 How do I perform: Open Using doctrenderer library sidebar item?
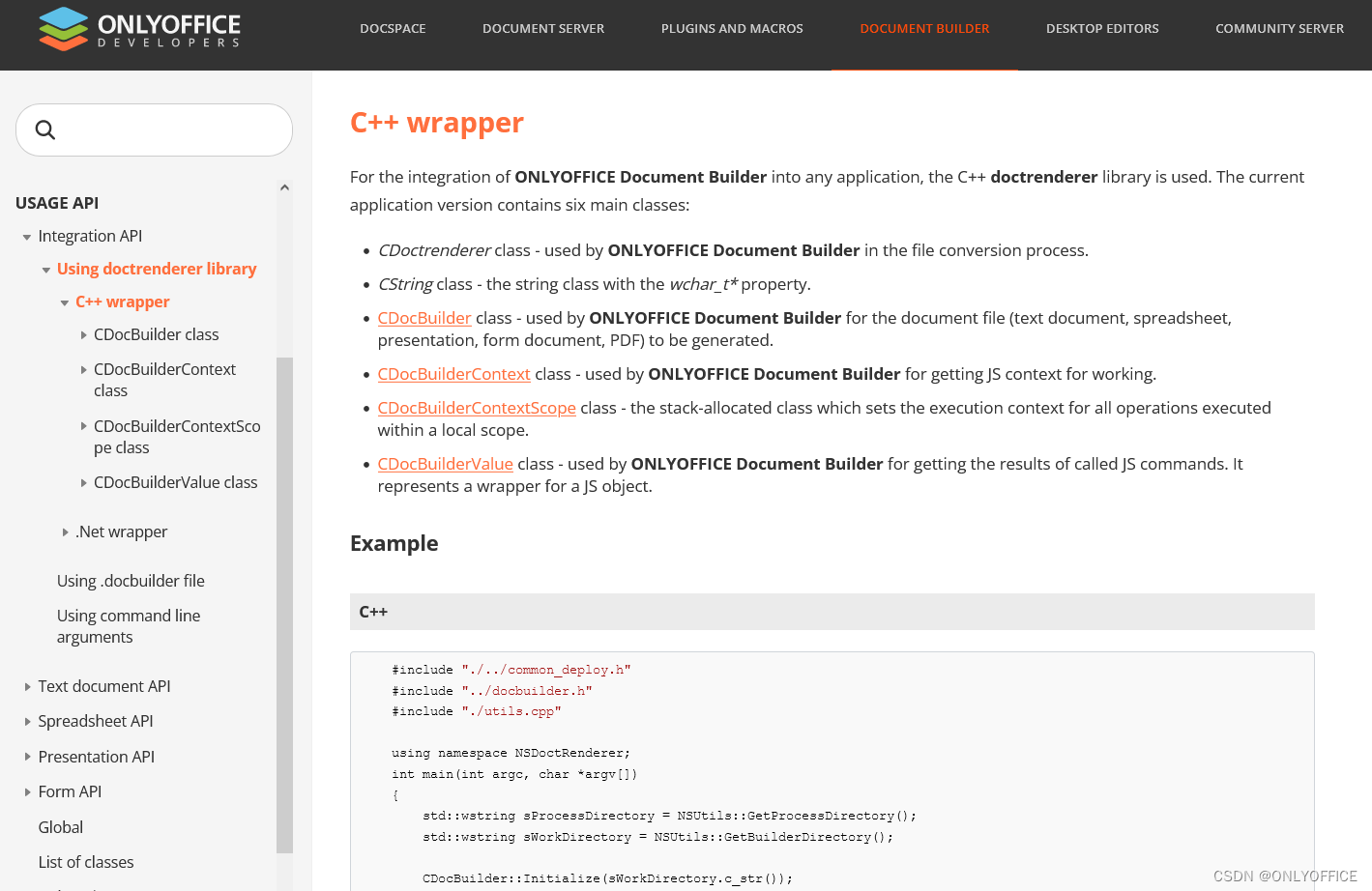pos(157,269)
